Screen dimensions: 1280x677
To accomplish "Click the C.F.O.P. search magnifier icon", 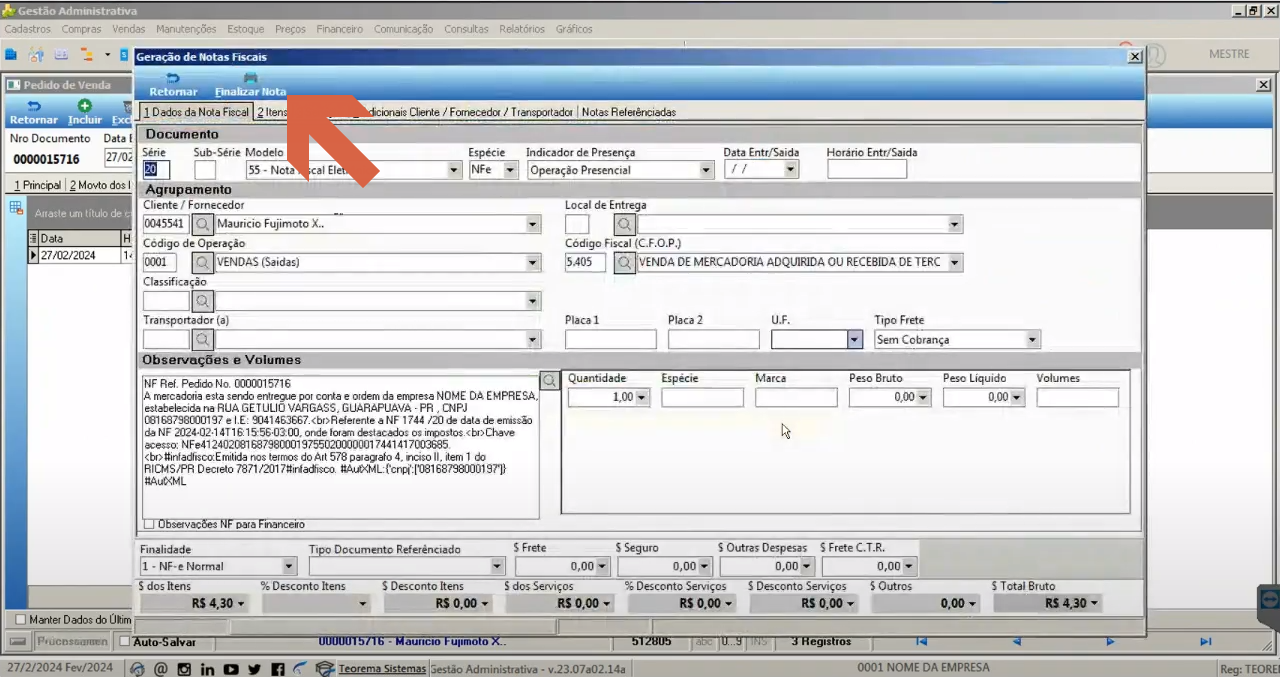I will point(624,263).
